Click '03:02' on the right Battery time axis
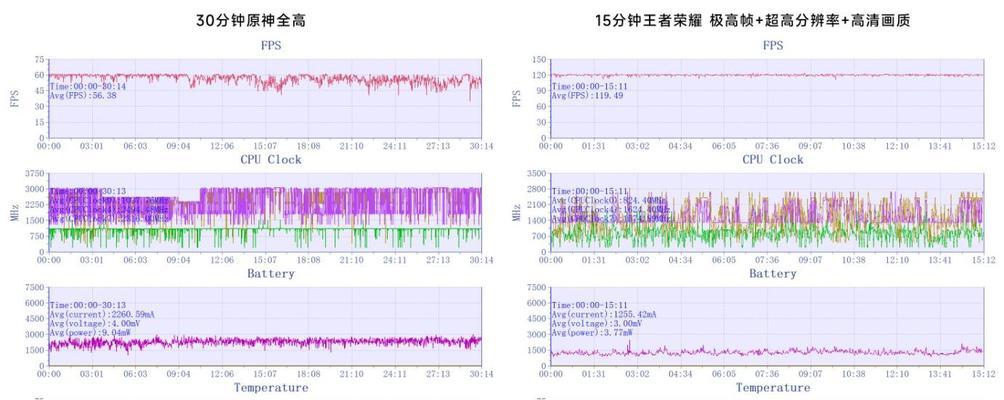This screenshot has width=1004, height=400. point(637,373)
